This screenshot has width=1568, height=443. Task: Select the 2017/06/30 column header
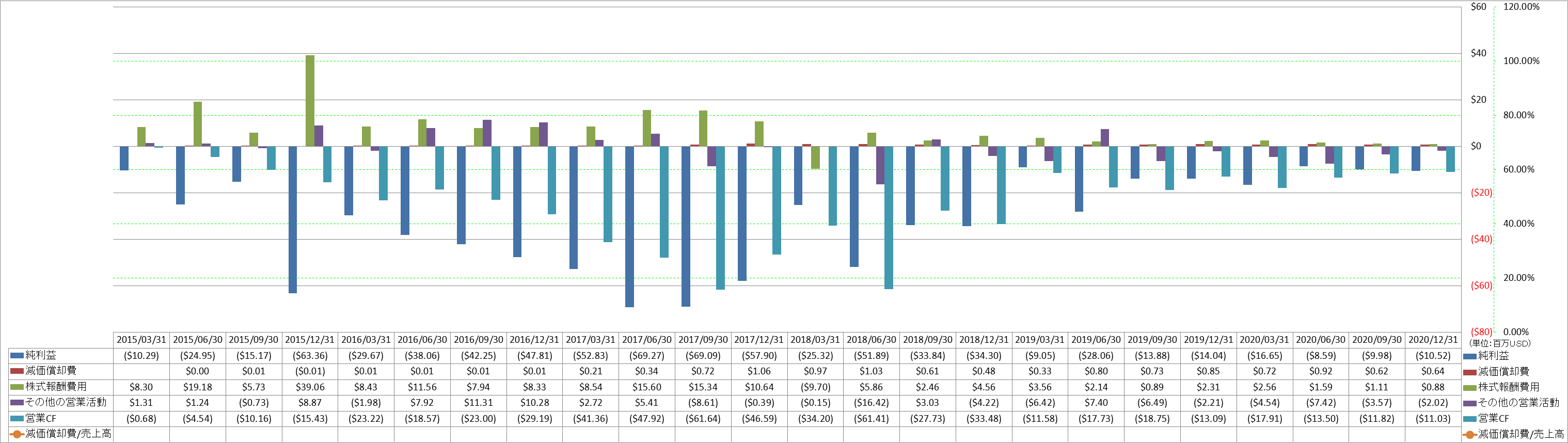646,340
